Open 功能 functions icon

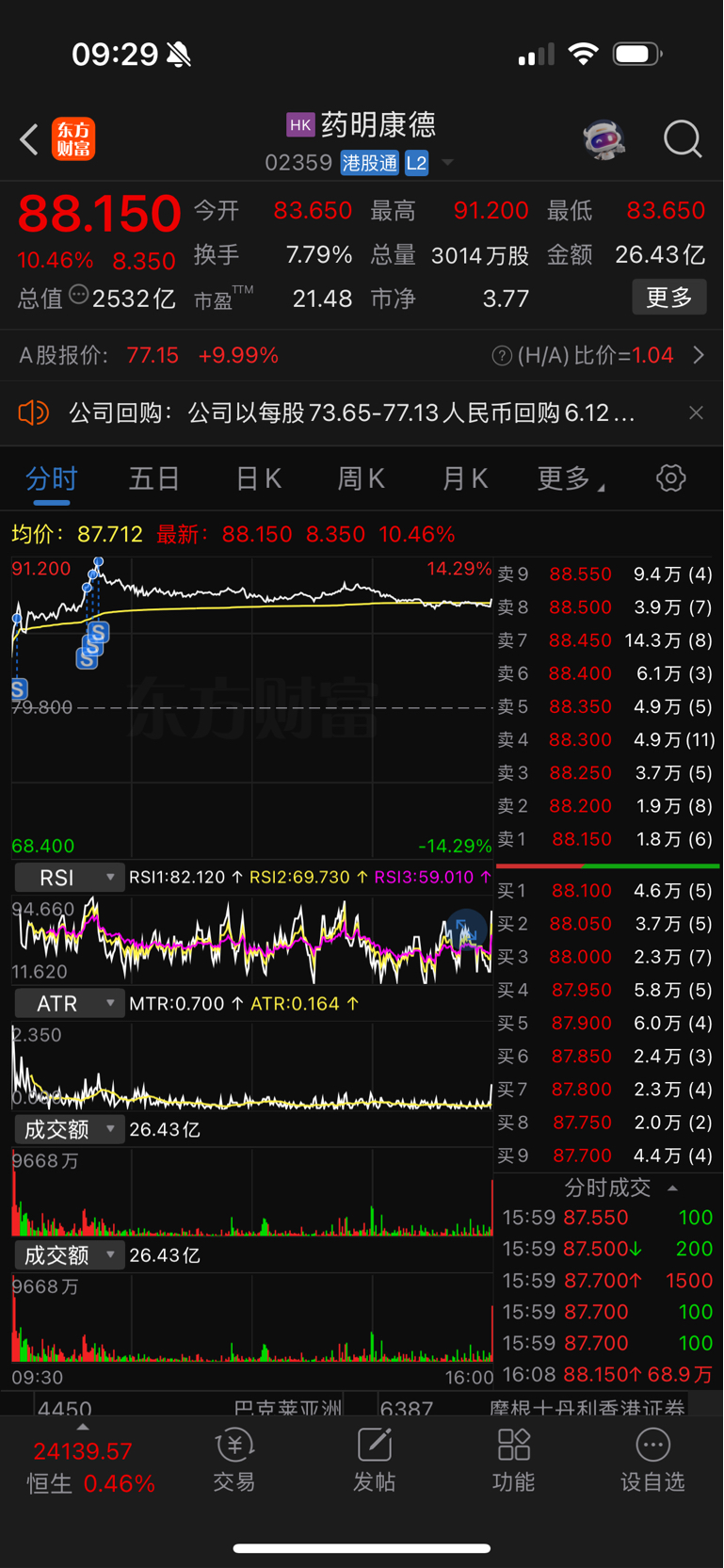514,1460
